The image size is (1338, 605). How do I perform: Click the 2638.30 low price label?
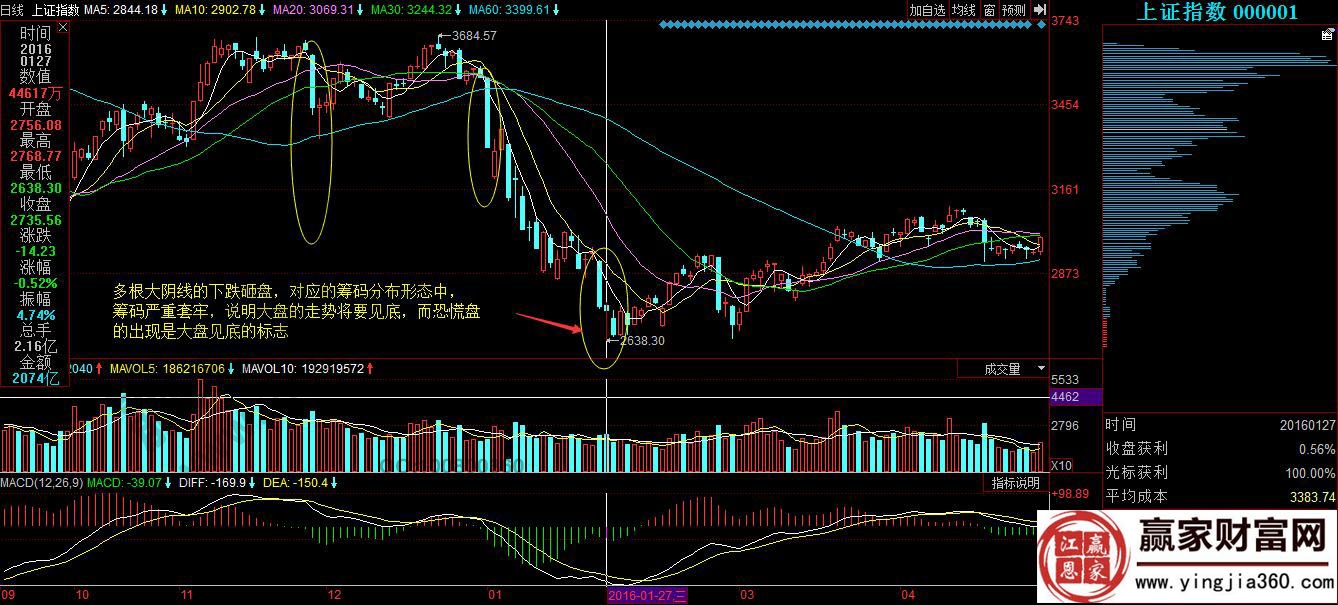click(x=642, y=341)
